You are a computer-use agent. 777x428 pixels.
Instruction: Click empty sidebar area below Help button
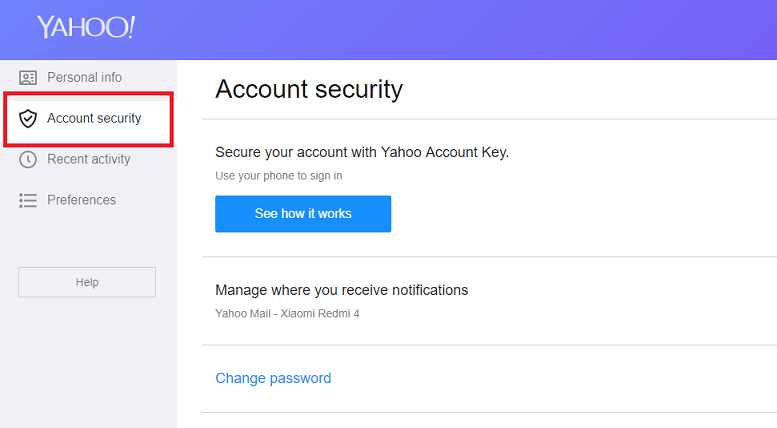(x=87, y=360)
